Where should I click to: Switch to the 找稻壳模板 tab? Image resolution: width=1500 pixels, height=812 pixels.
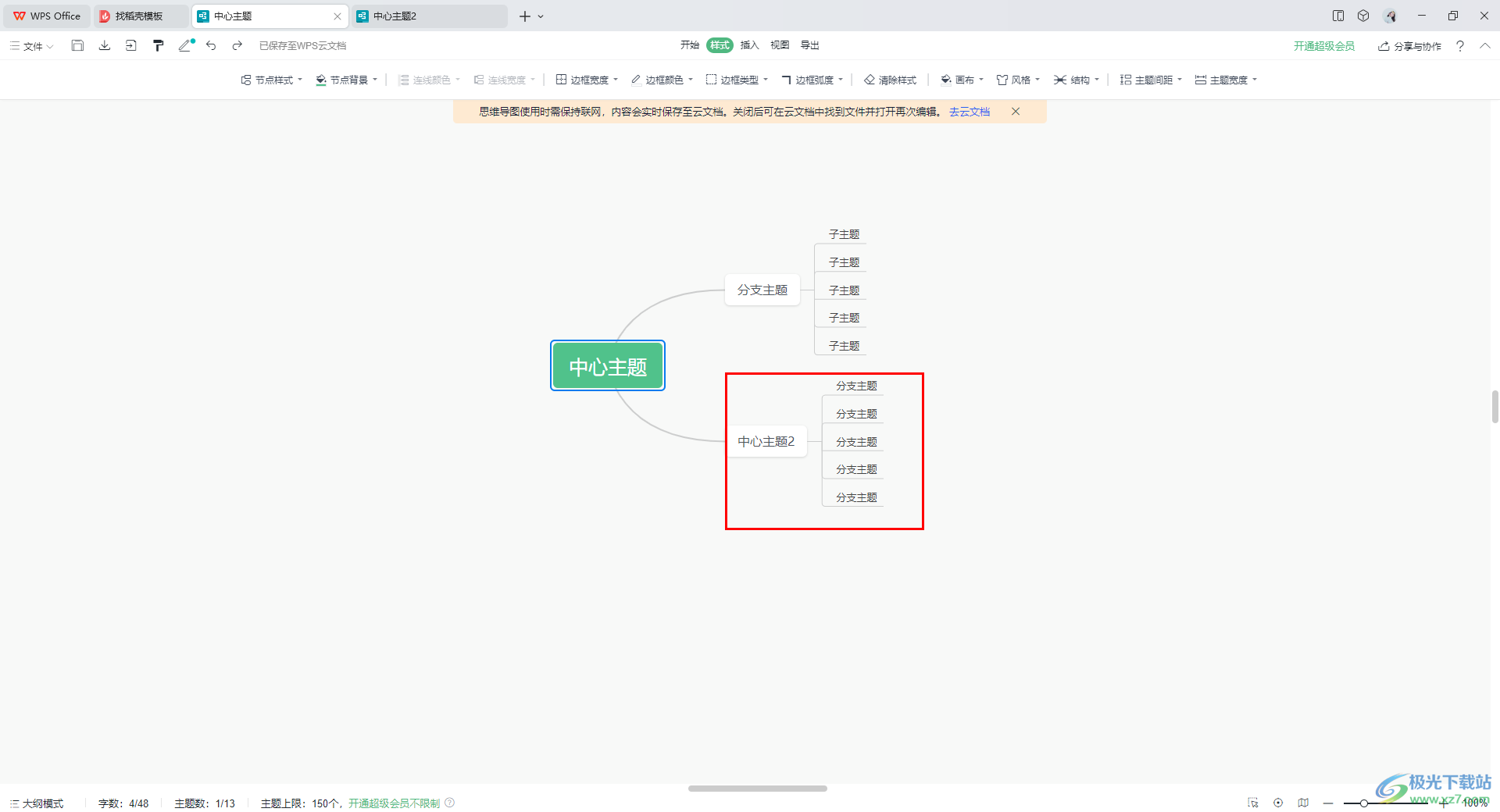click(x=139, y=16)
